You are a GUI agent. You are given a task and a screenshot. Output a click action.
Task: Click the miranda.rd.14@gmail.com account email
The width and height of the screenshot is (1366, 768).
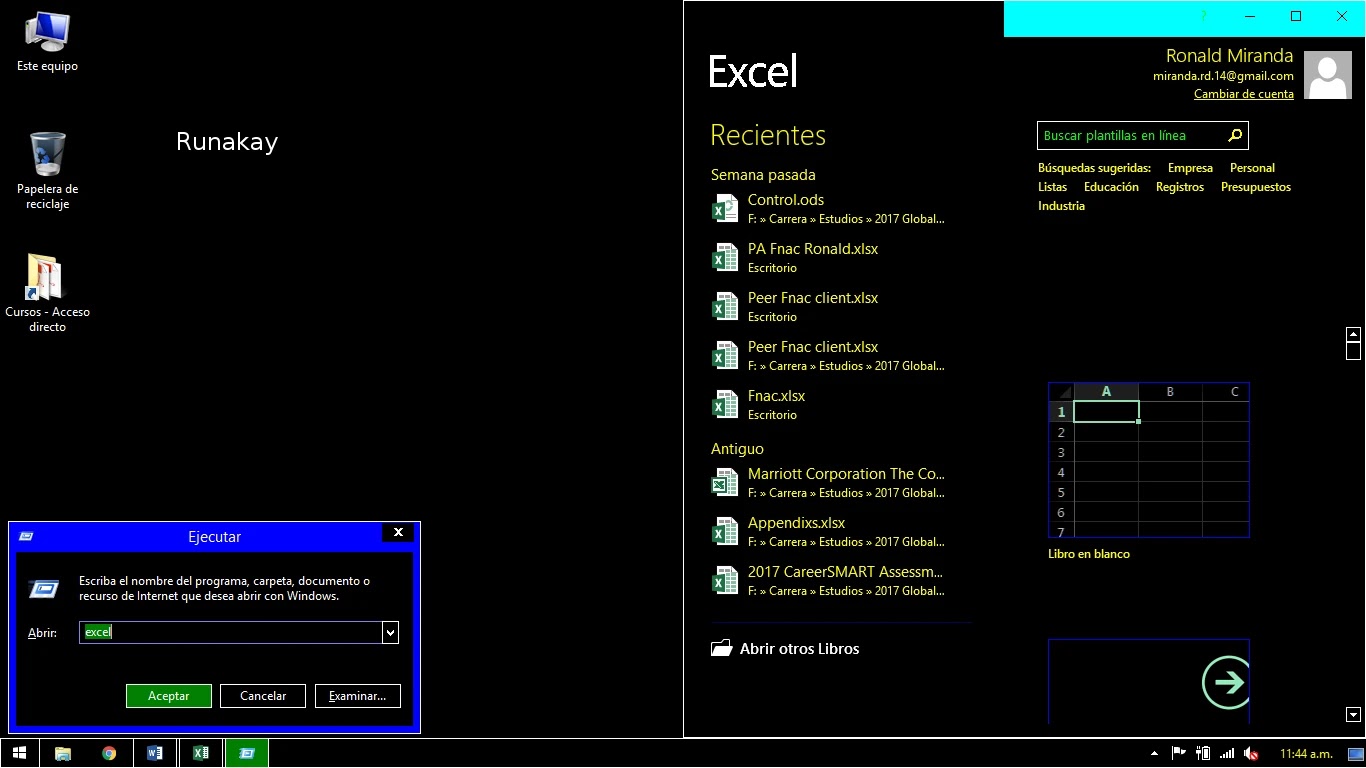[x=1223, y=76]
